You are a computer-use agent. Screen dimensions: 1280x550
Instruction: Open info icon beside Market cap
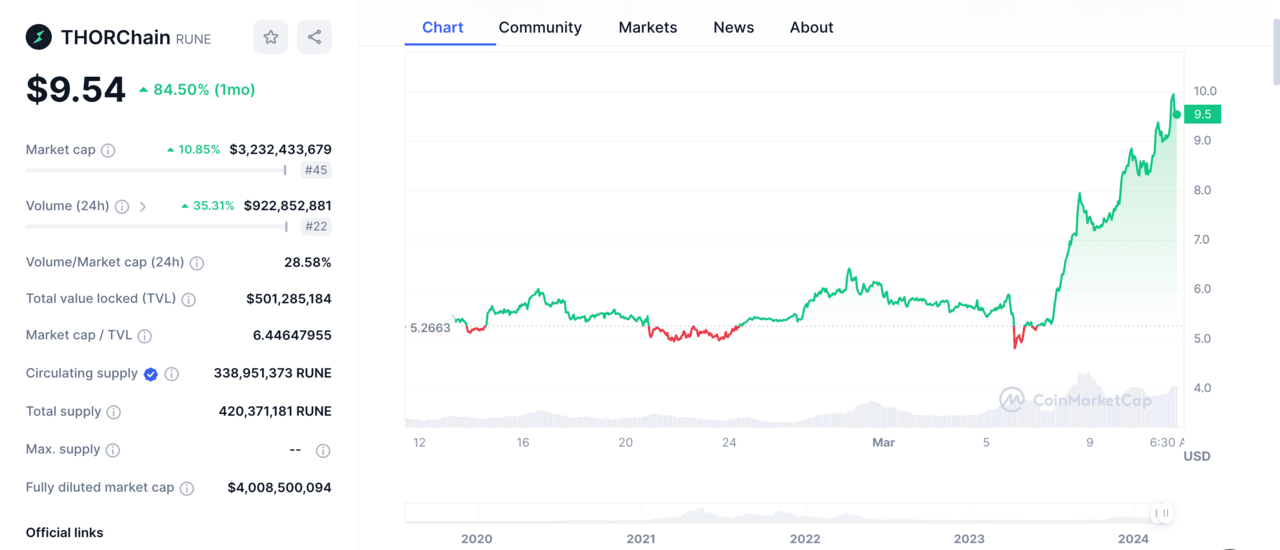click(x=108, y=150)
